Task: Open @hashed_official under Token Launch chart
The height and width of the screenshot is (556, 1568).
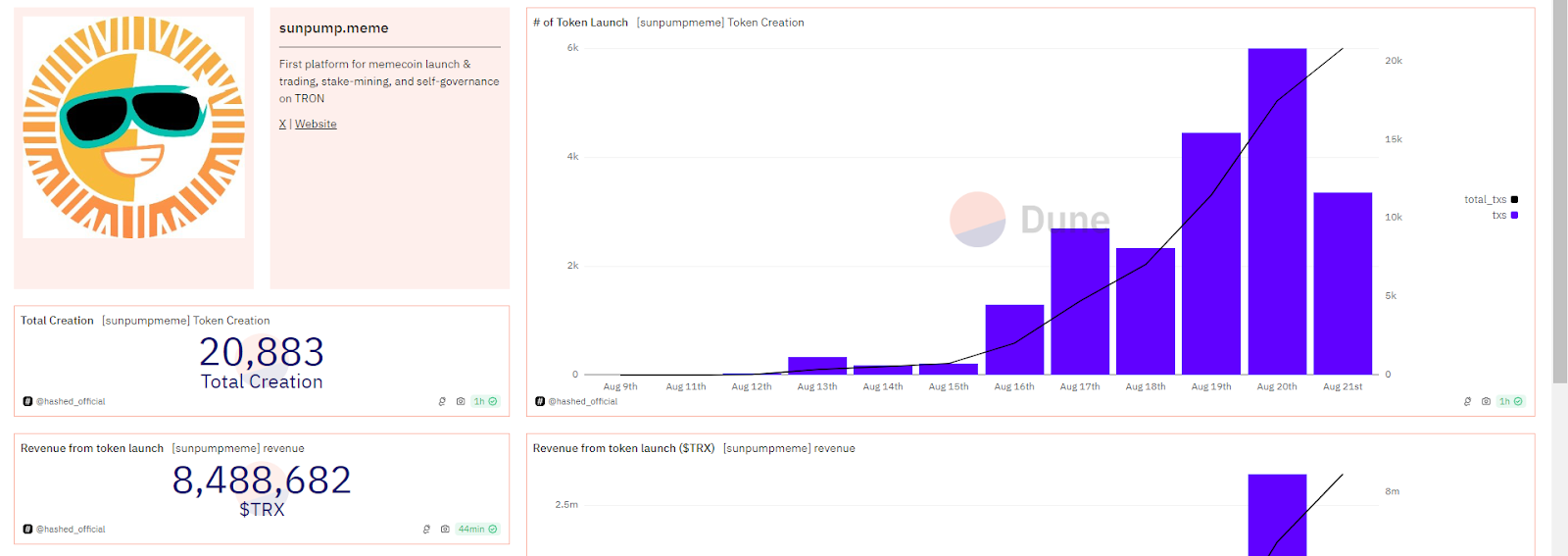Action: pos(583,401)
